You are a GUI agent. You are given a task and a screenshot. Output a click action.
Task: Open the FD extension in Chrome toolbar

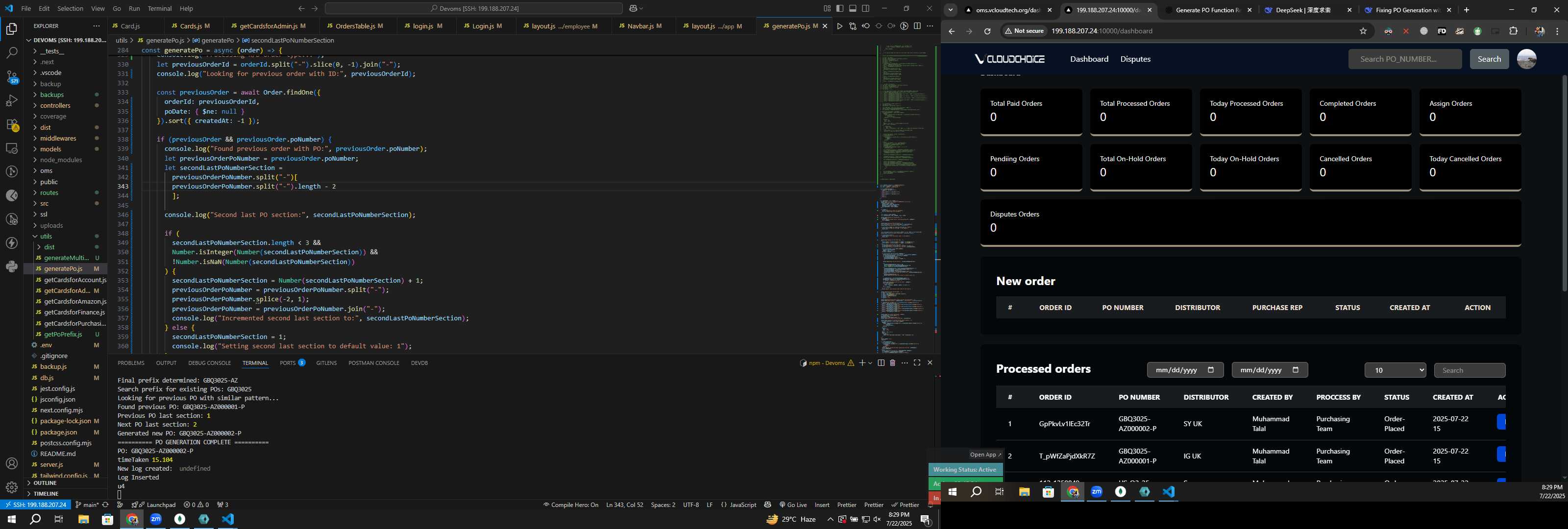point(1442,31)
